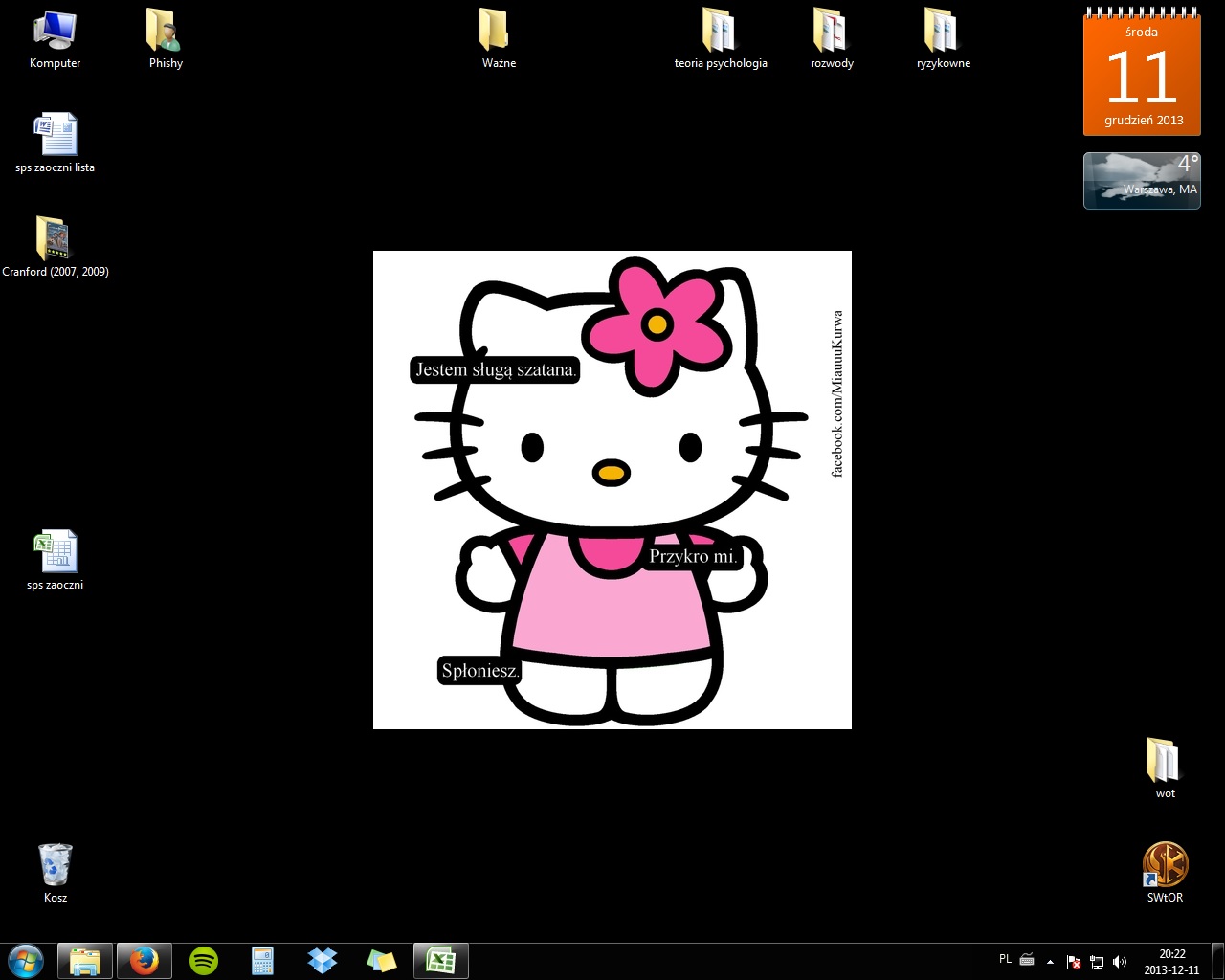Open the Dropbox taskbar icon
The height and width of the screenshot is (980, 1225).
323,960
